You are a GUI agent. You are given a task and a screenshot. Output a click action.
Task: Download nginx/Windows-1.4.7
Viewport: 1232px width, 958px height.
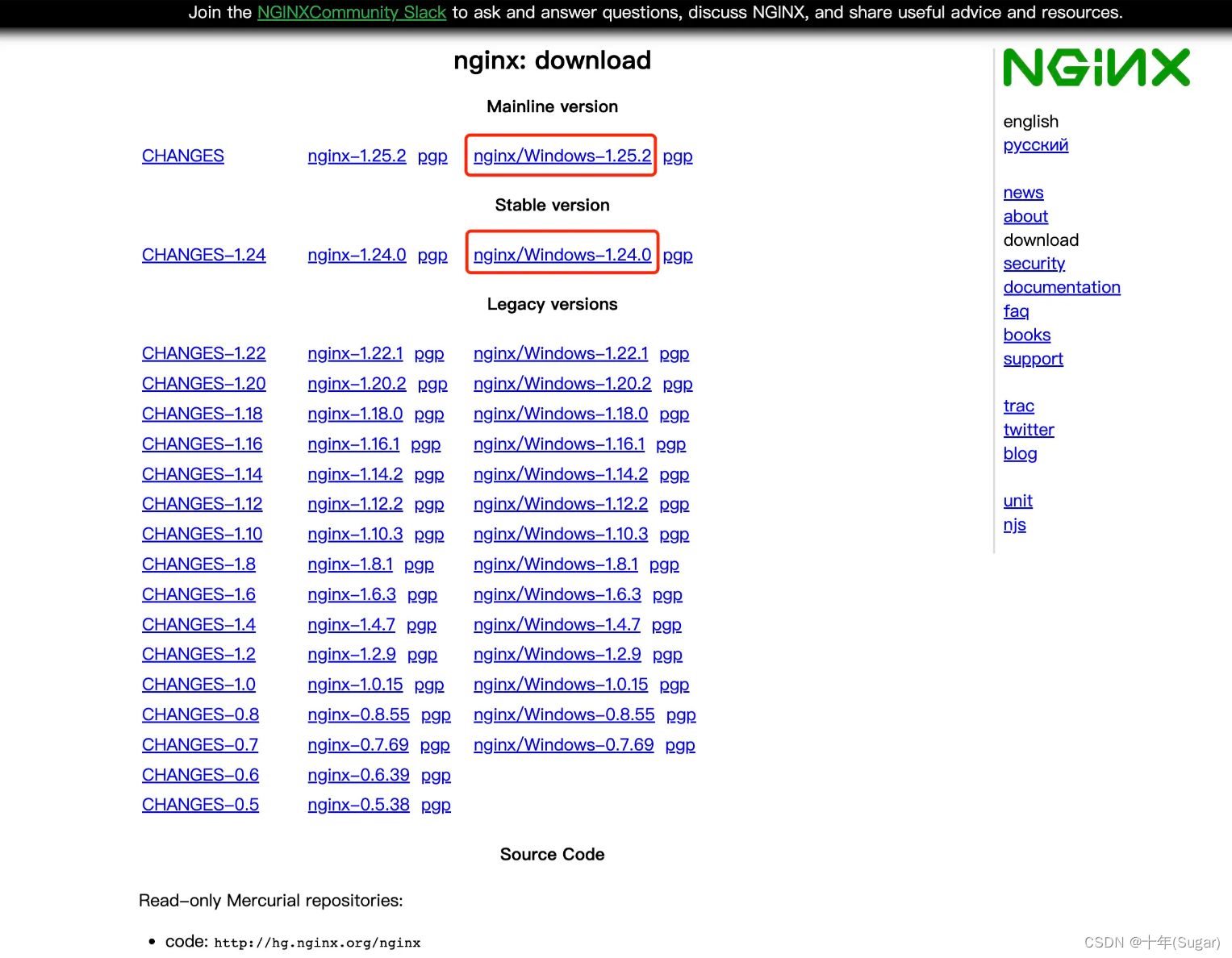[557, 625]
